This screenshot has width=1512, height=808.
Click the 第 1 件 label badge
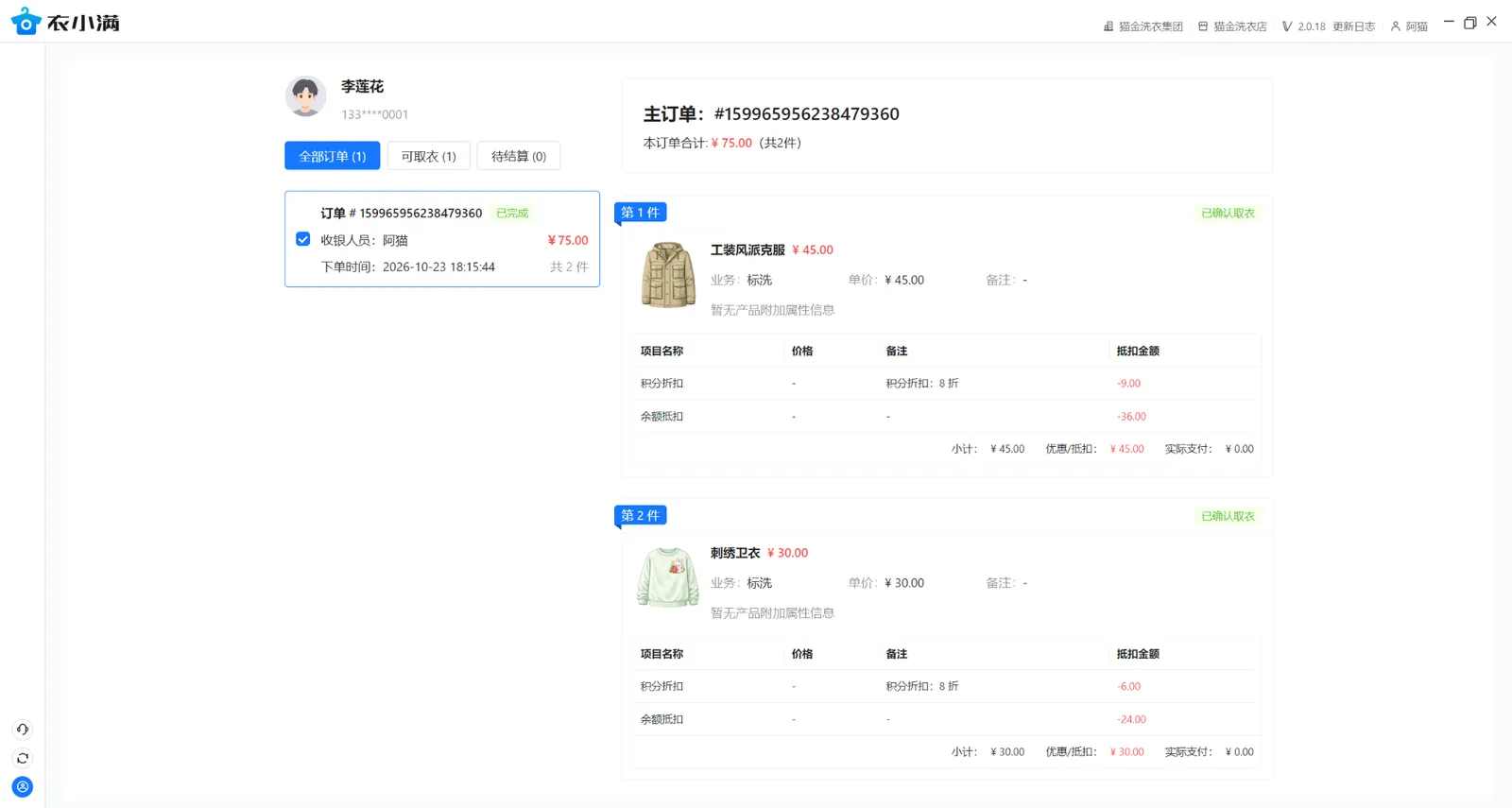[641, 213]
